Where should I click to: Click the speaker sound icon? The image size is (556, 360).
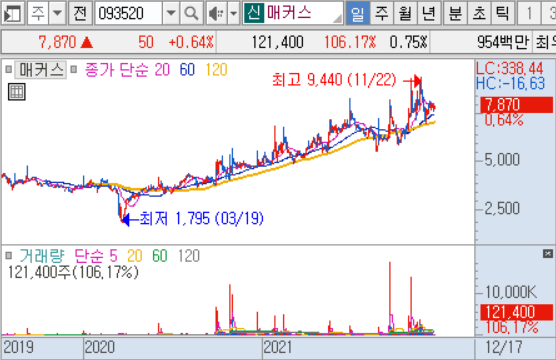[x=216, y=13]
